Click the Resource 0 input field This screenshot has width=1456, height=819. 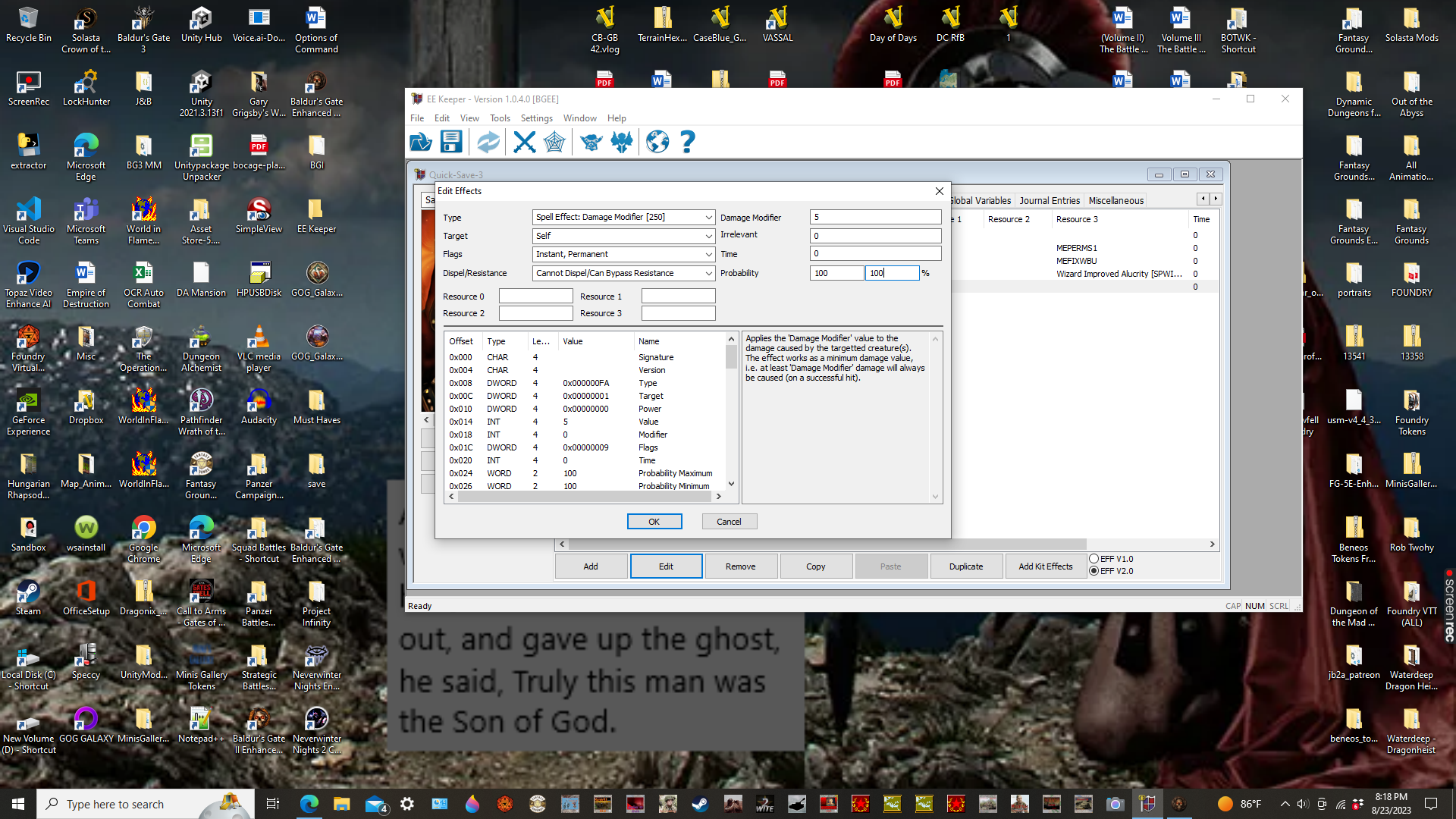[535, 296]
